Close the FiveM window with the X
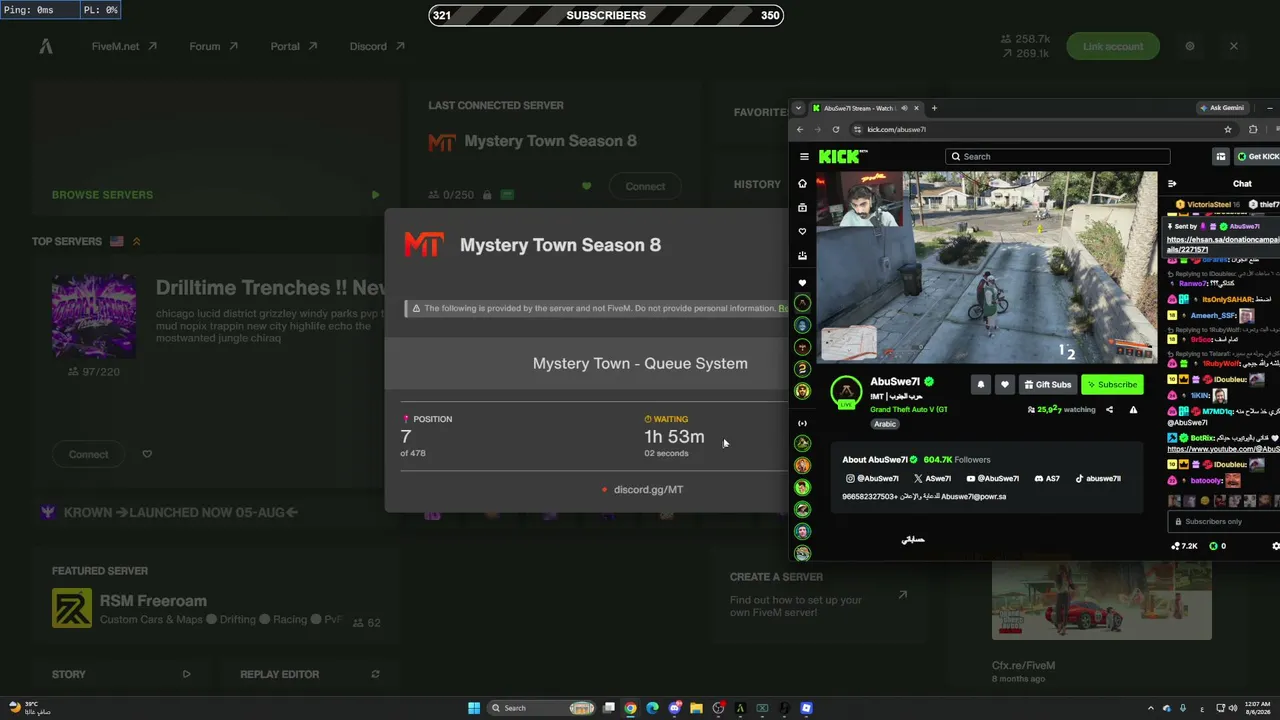The width and height of the screenshot is (1280, 720). coord(1233,46)
